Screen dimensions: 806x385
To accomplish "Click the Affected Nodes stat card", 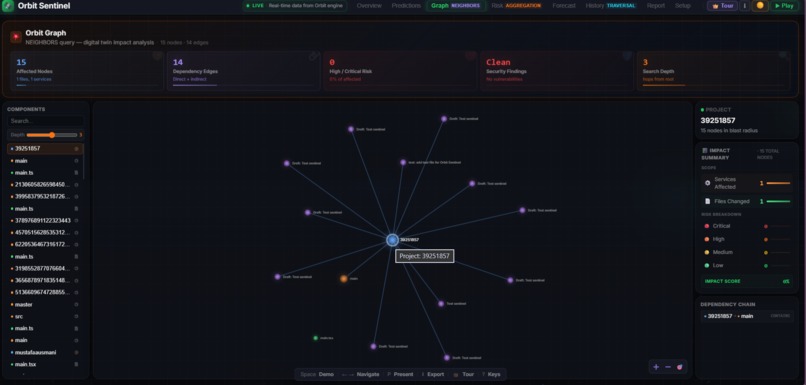I will coord(87,71).
